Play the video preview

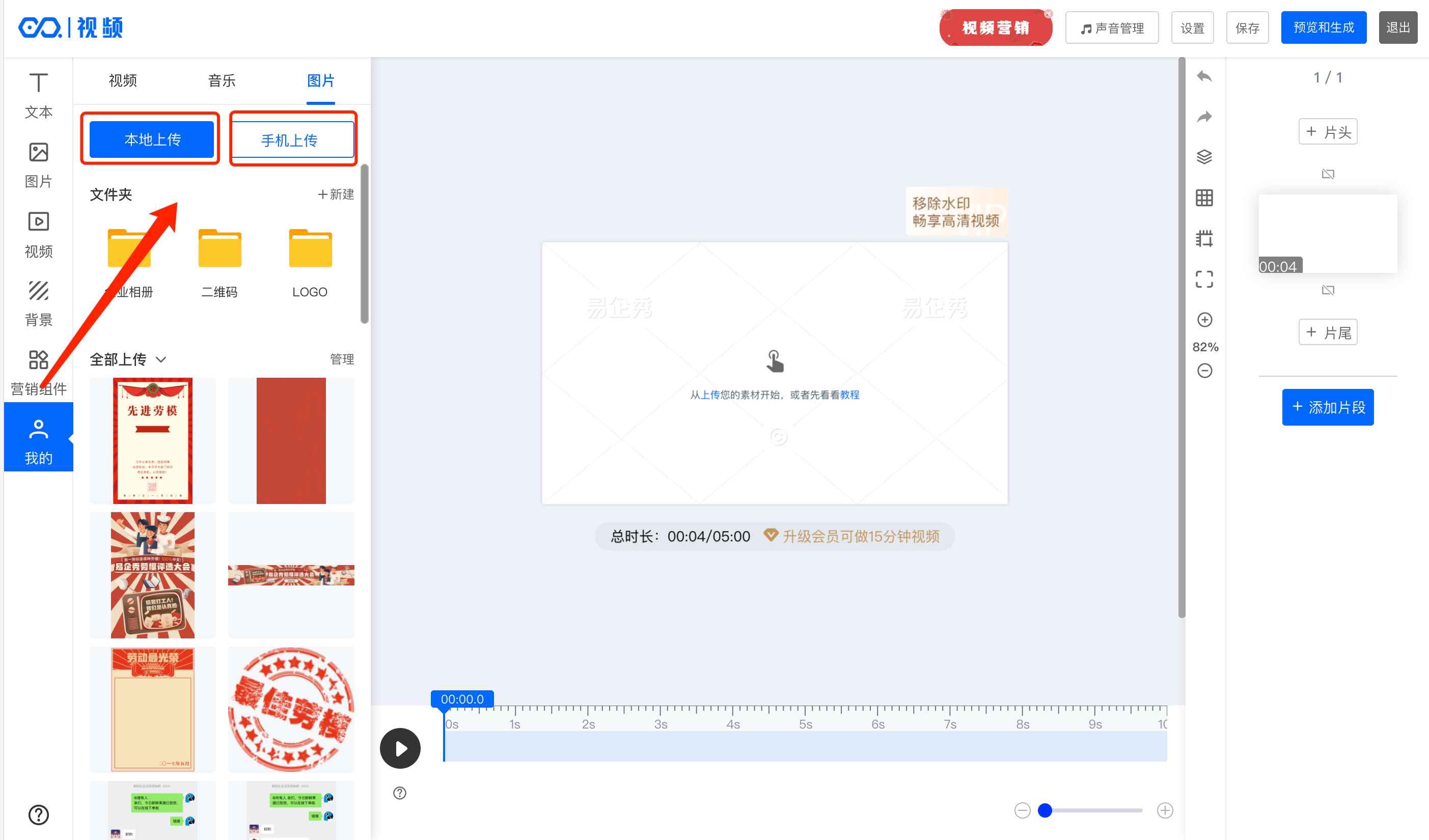click(400, 748)
